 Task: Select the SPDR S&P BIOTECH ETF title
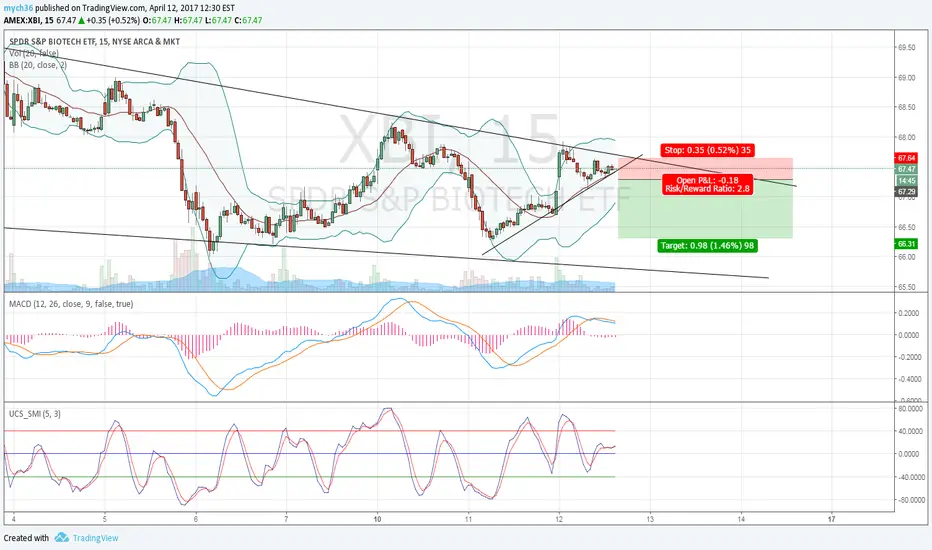[x=94, y=42]
